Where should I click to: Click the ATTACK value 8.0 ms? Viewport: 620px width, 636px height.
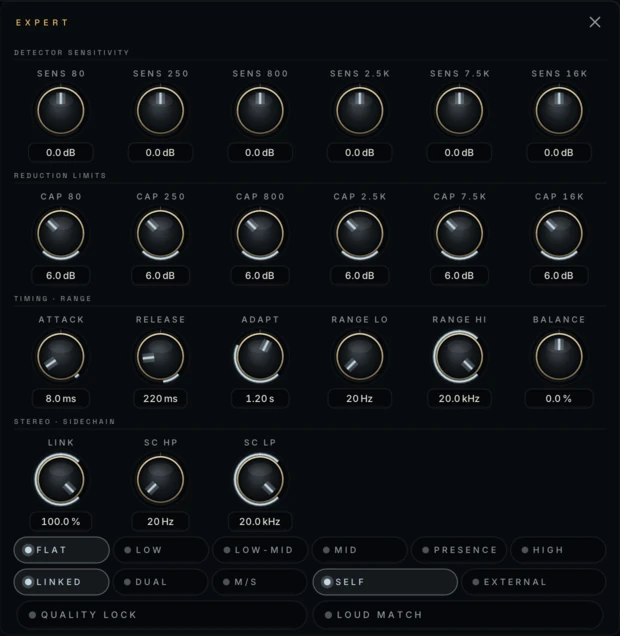61,398
